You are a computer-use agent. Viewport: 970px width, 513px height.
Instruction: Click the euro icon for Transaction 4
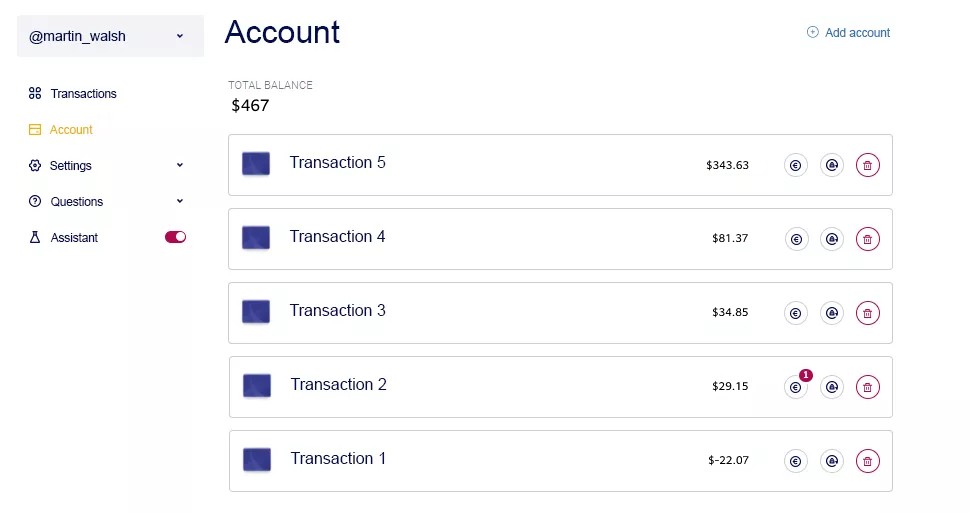click(x=796, y=239)
